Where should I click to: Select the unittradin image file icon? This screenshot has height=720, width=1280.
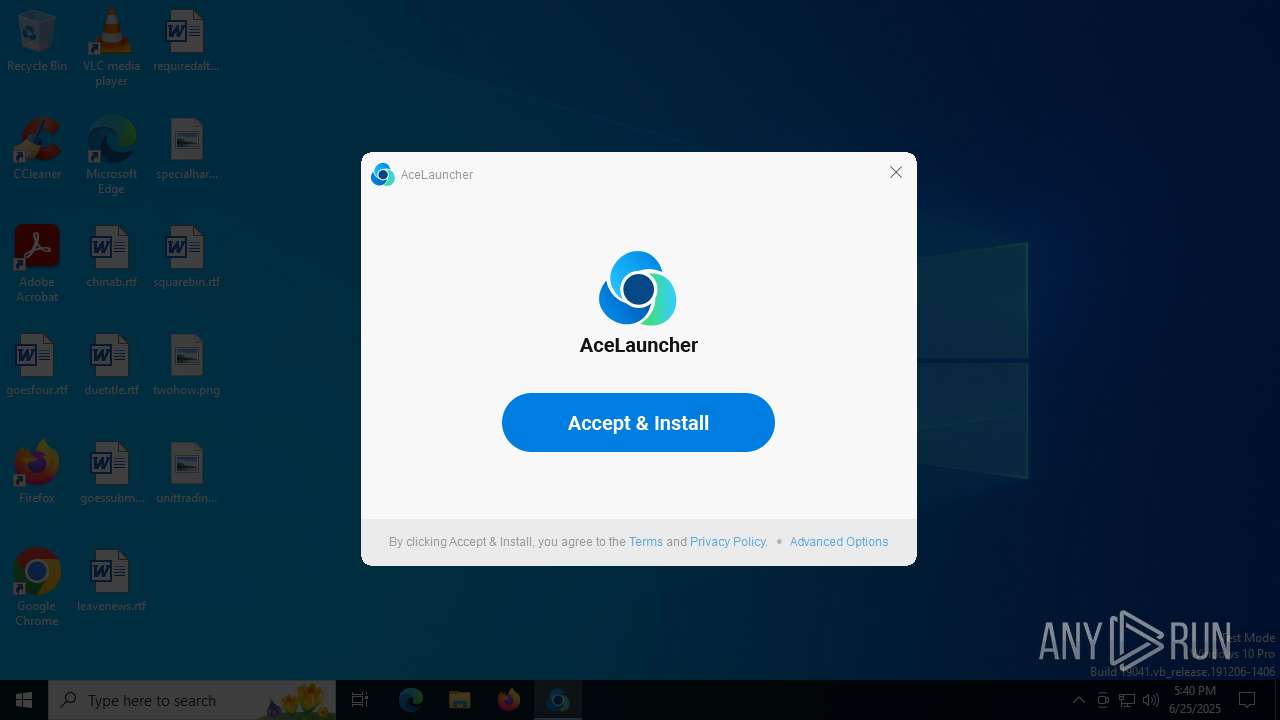click(186, 473)
